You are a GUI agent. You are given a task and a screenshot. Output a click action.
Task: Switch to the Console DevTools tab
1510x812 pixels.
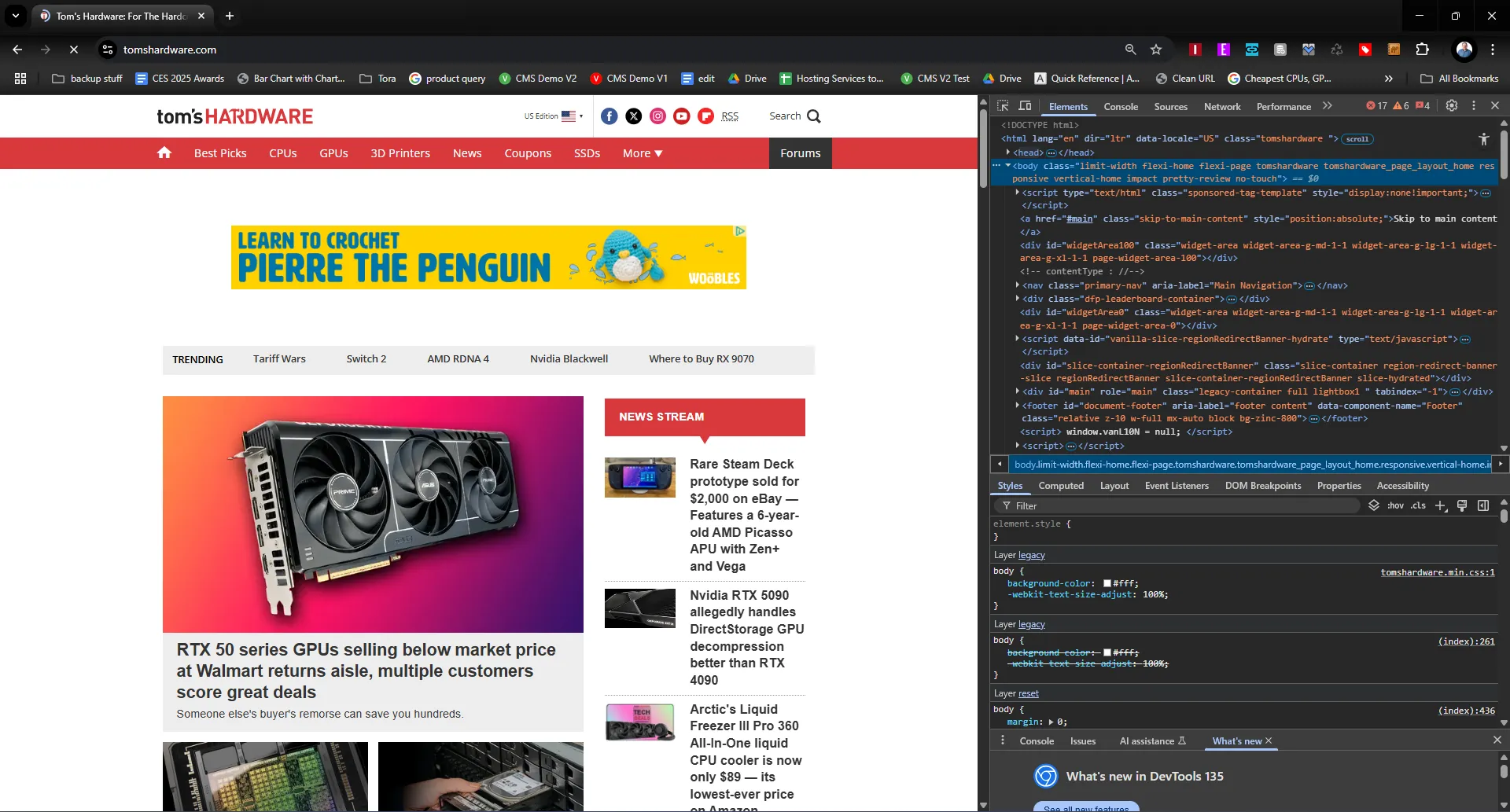[x=1121, y=107]
